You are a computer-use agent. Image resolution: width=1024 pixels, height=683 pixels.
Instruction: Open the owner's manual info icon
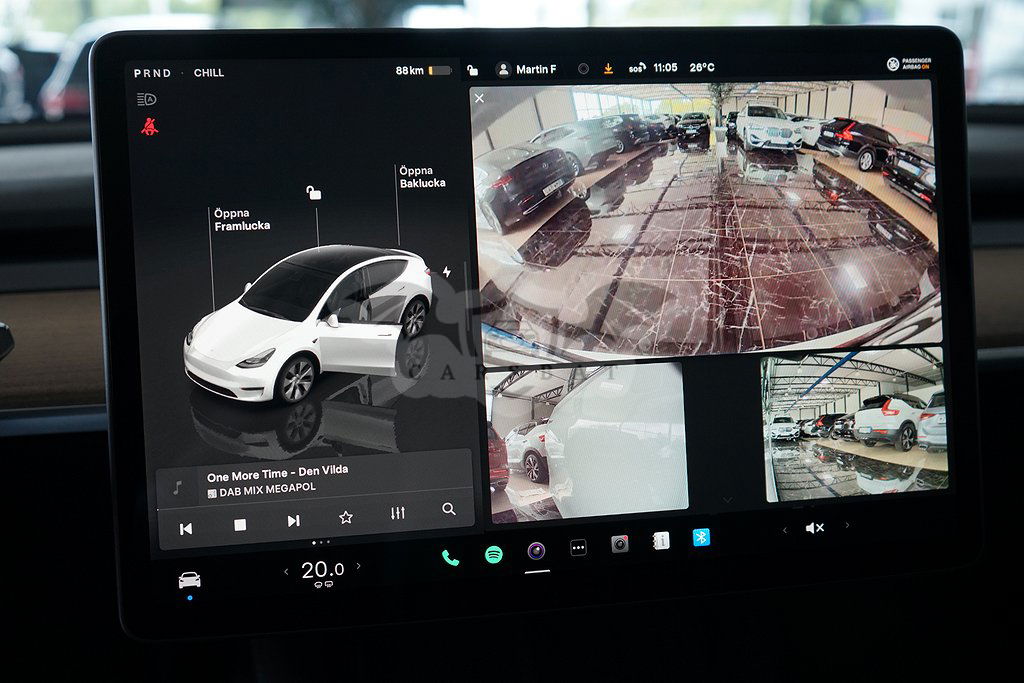(661, 541)
